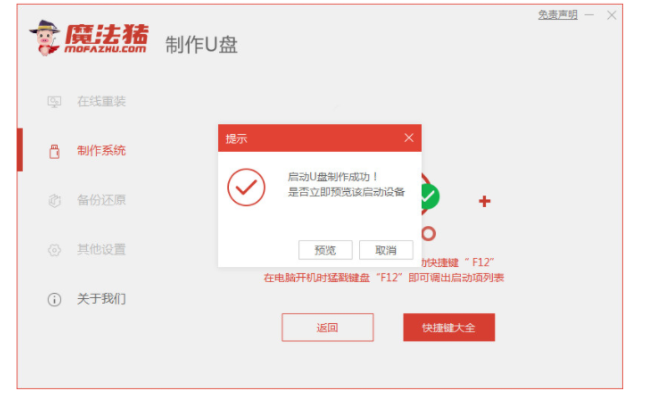Select 制作系统 in the sidebar

[101, 151]
